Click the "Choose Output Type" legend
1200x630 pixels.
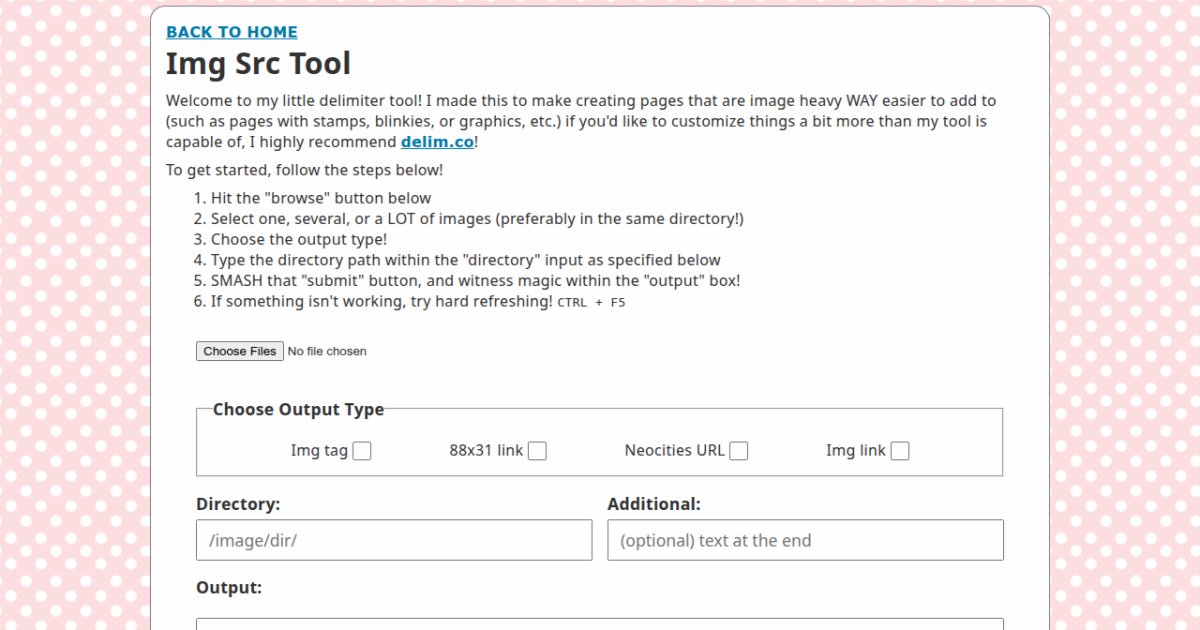[x=298, y=409]
